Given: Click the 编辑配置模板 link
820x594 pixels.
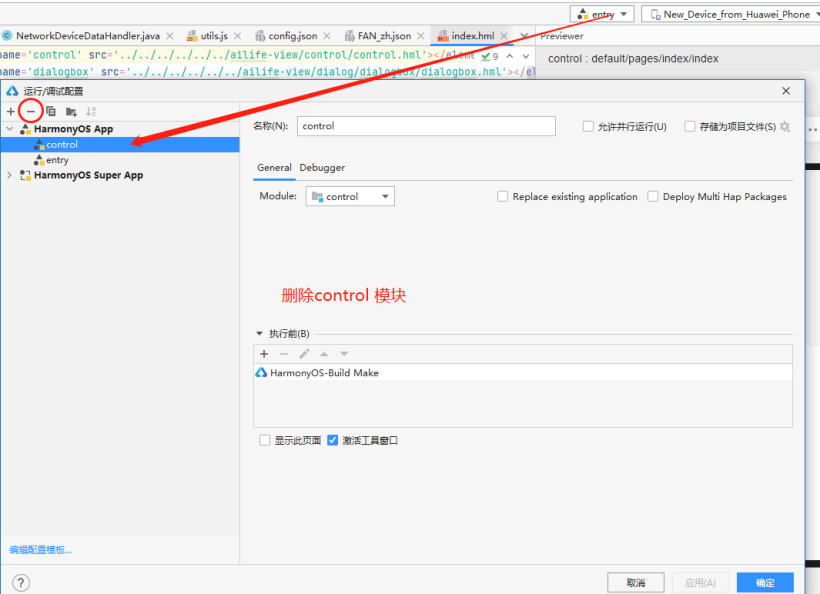Looking at the screenshot, I should [x=40, y=550].
